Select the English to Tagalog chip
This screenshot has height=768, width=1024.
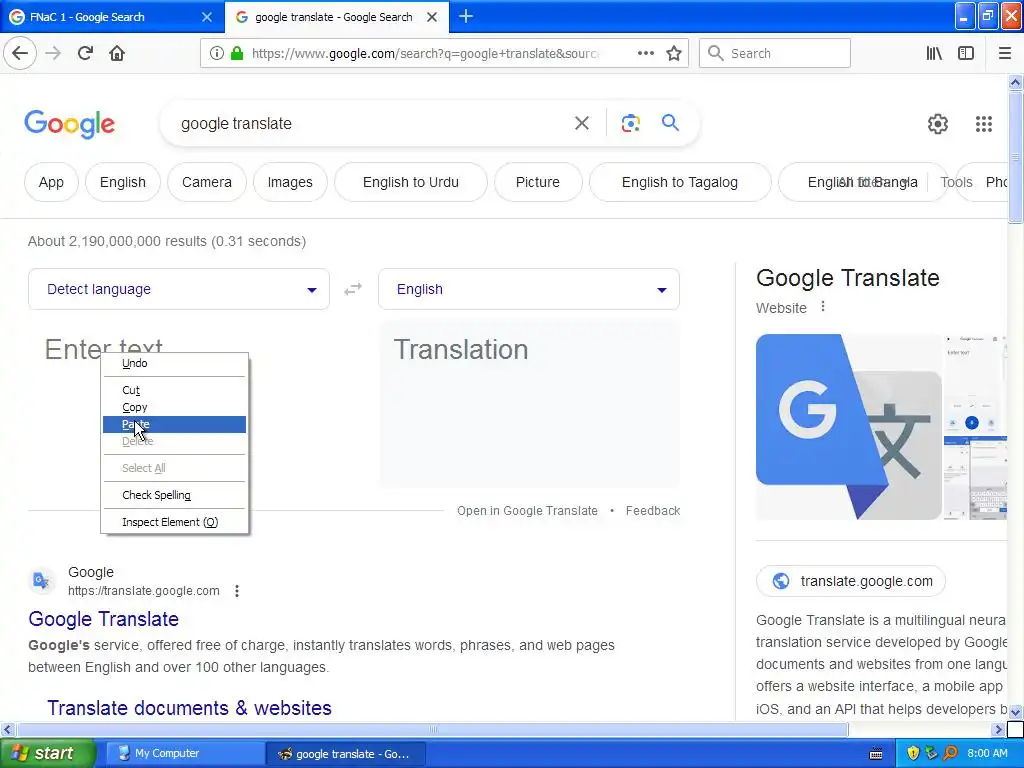coord(680,182)
